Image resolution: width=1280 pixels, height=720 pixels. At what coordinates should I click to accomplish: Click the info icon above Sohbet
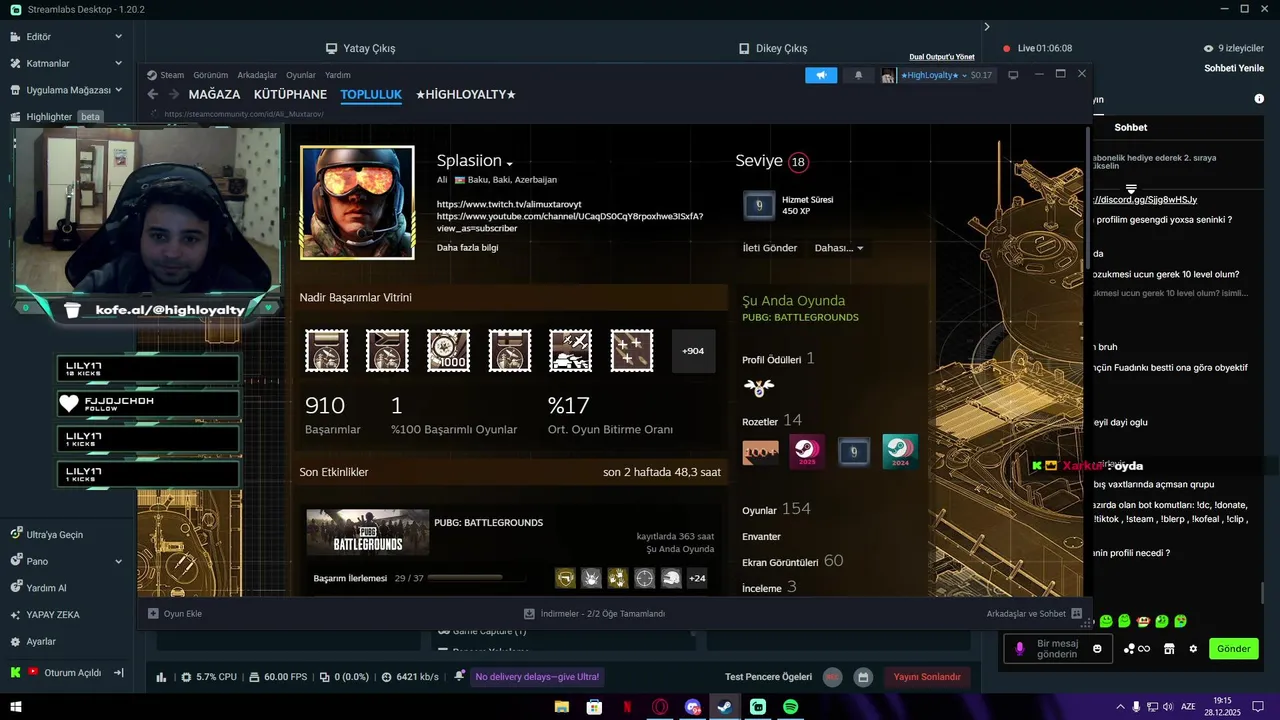(x=1259, y=99)
